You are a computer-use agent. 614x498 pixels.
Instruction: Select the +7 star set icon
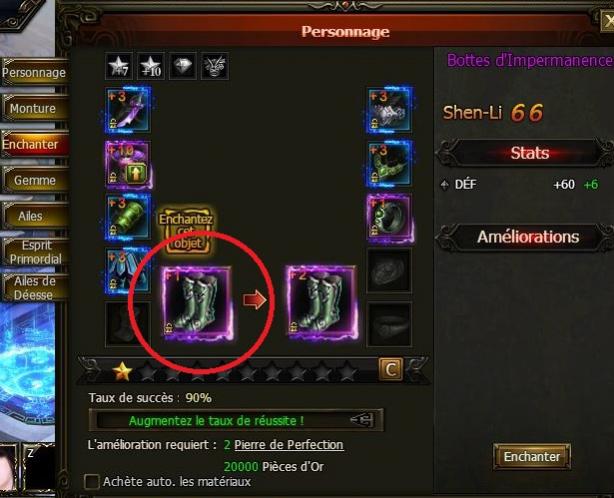pyautogui.click(x=119, y=66)
